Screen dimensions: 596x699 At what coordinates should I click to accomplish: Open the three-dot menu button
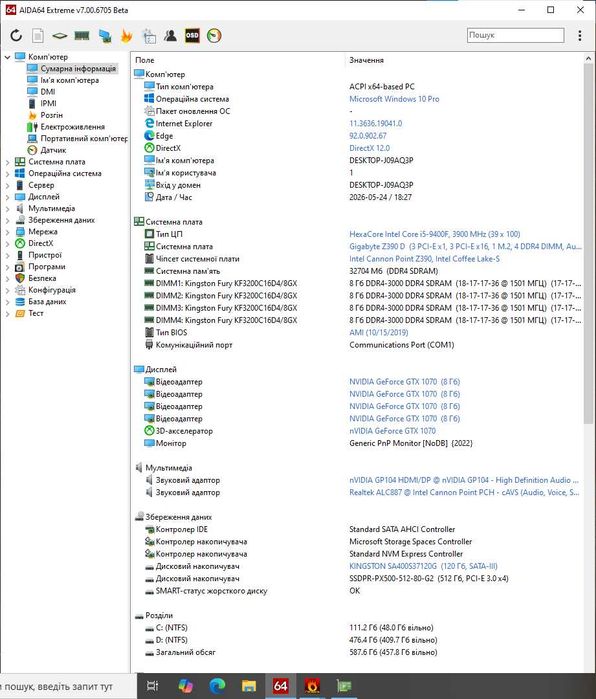[x=580, y=35]
